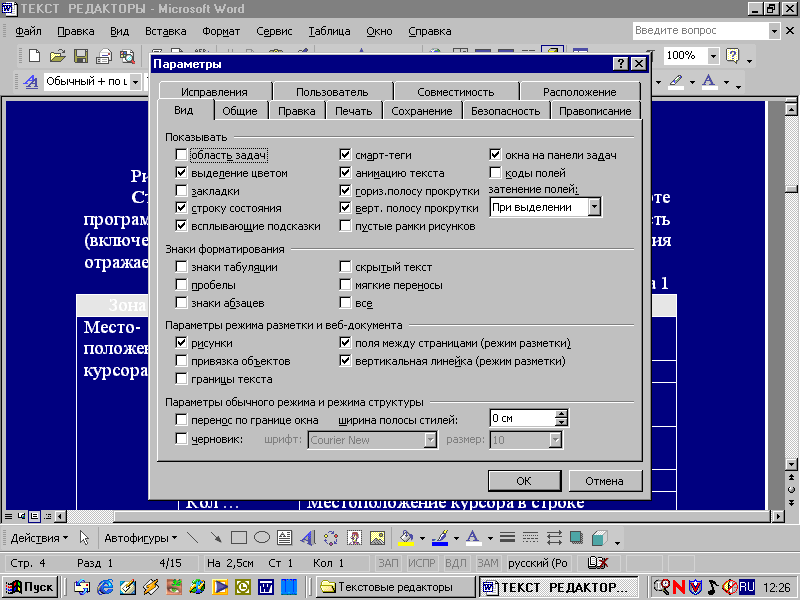Click the Shadow Style icon
The height and width of the screenshot is (600, 800).
click(577, 538)
